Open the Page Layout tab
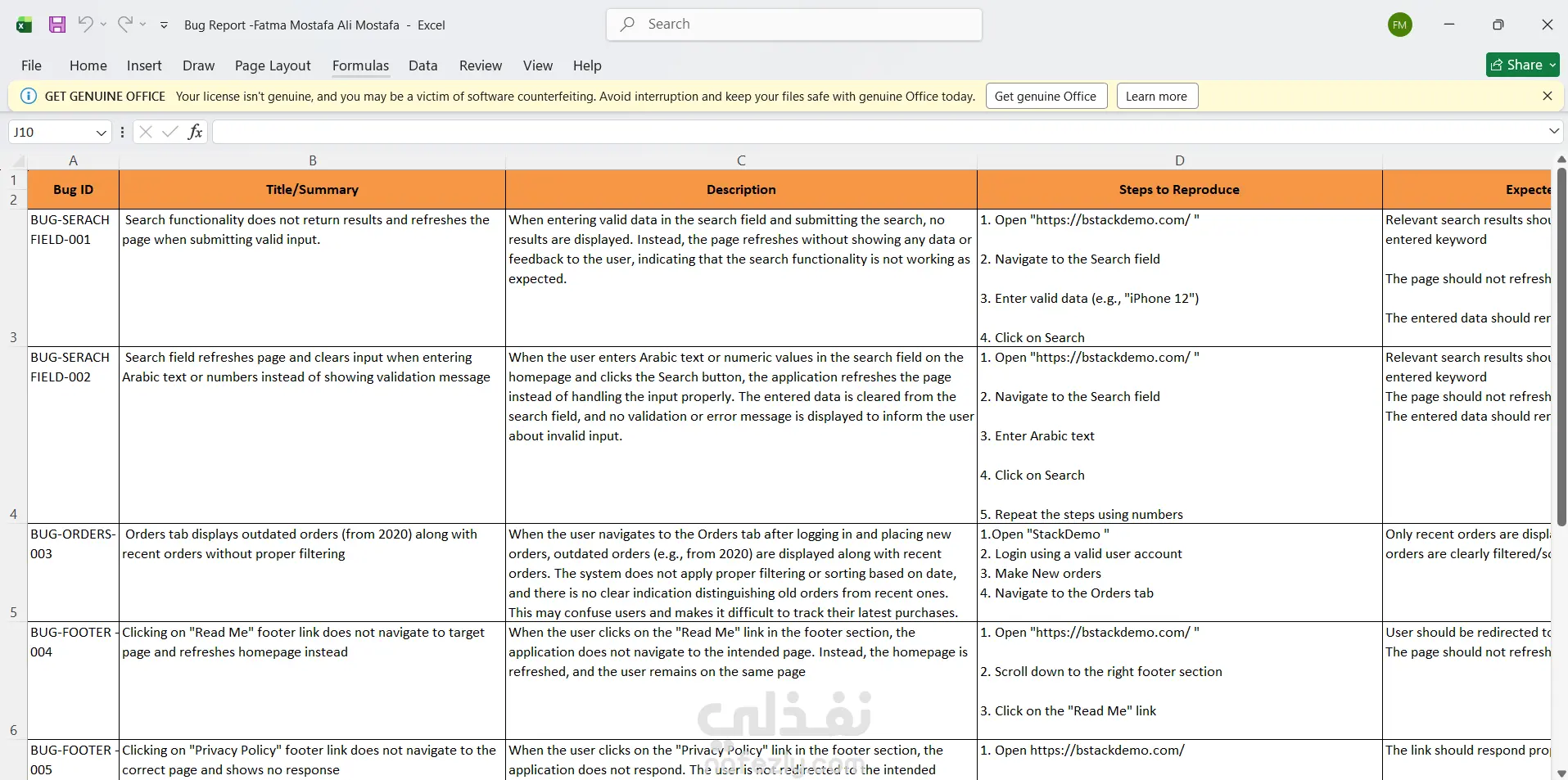This screenshot has width=1568, height=780. tap(273, 65)
